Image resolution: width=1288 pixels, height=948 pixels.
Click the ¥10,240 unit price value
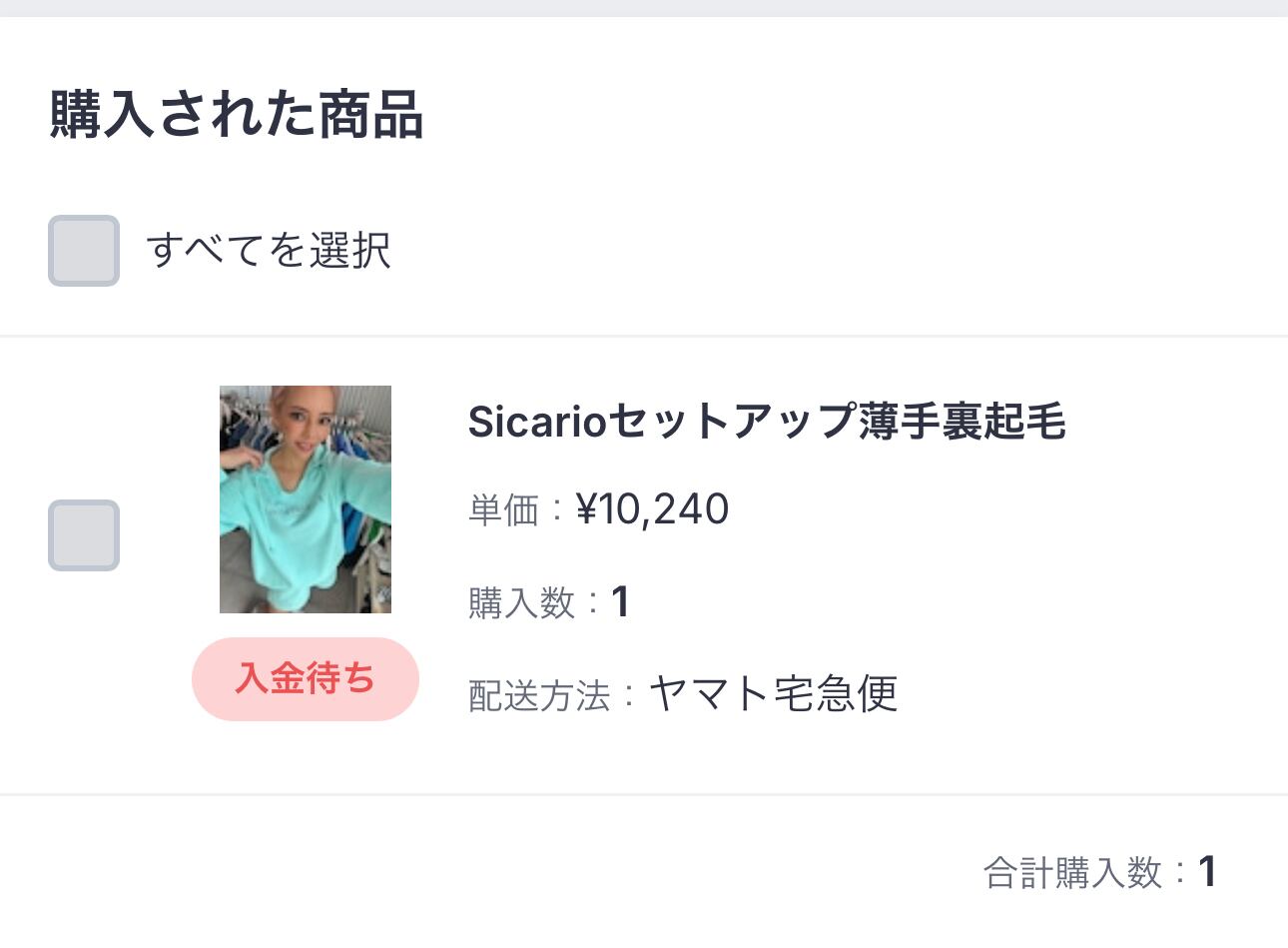click(x=653, y=509)
